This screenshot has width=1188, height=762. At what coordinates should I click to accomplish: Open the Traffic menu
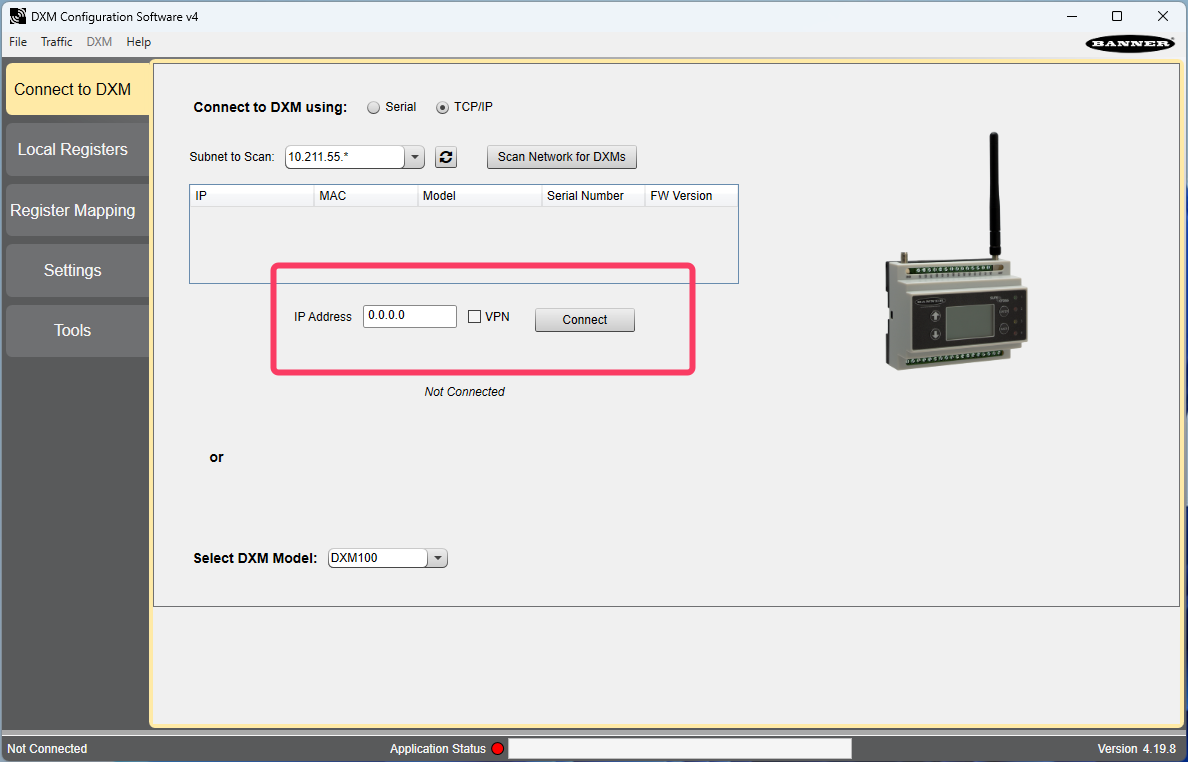(x=56, y=42)
